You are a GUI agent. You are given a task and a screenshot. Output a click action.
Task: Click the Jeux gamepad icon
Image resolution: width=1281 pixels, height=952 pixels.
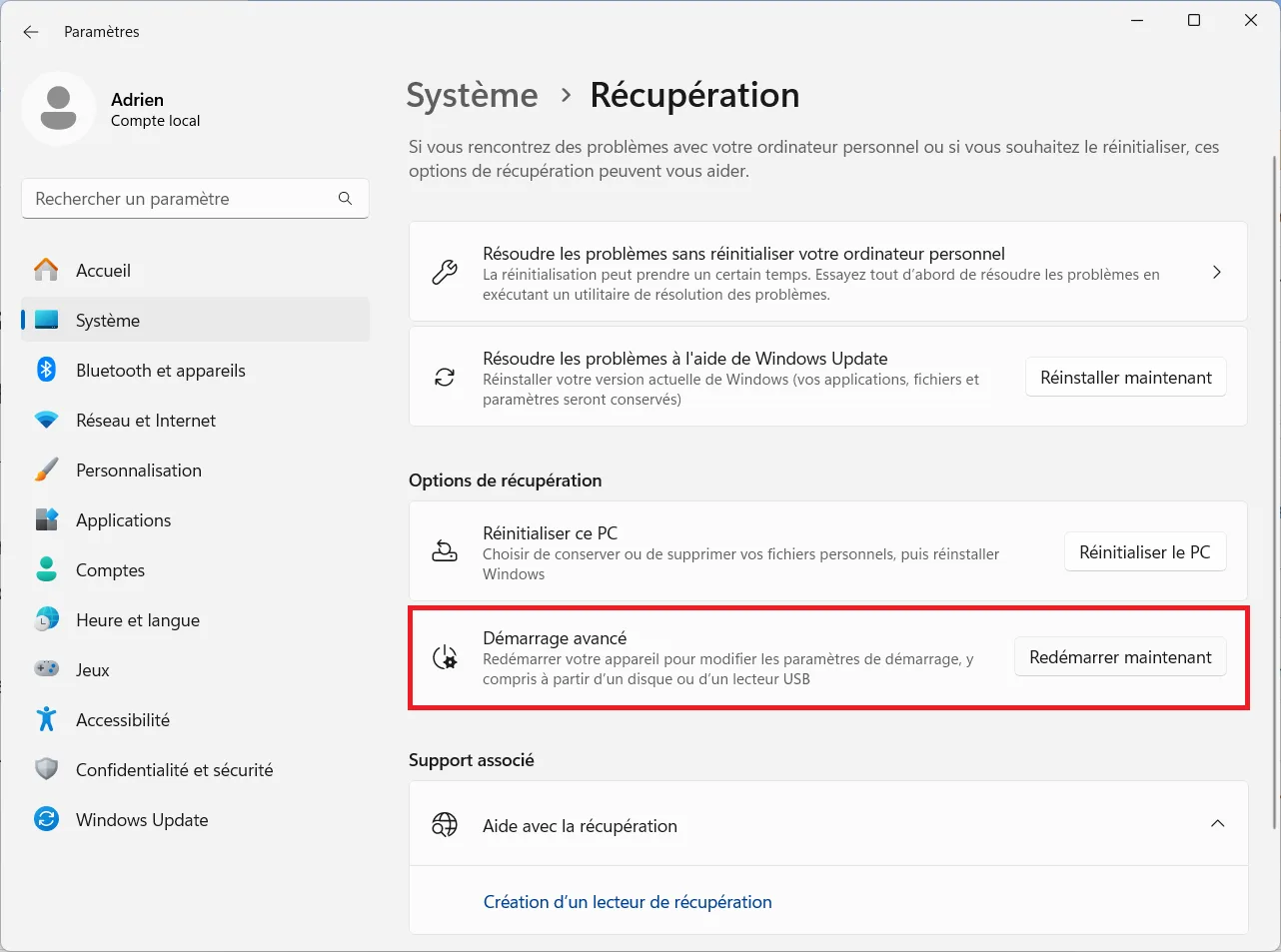(46, 669)
